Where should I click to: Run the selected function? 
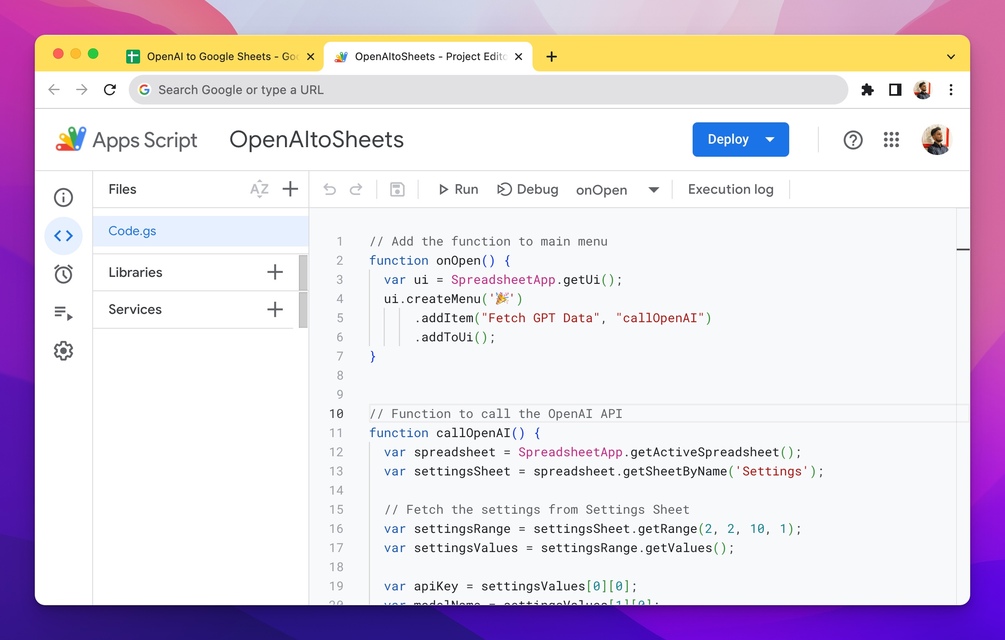(x=458, y=190)
